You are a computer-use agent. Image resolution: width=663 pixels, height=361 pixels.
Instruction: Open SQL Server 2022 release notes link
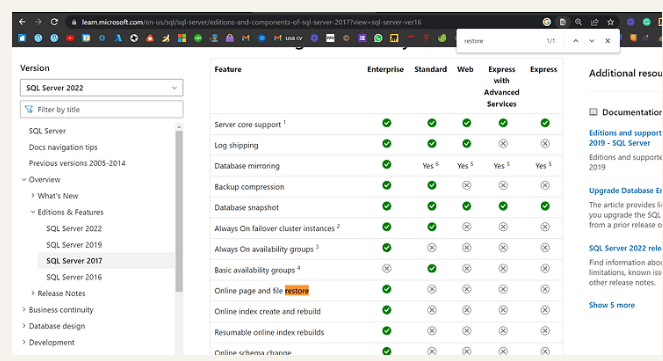625,248
